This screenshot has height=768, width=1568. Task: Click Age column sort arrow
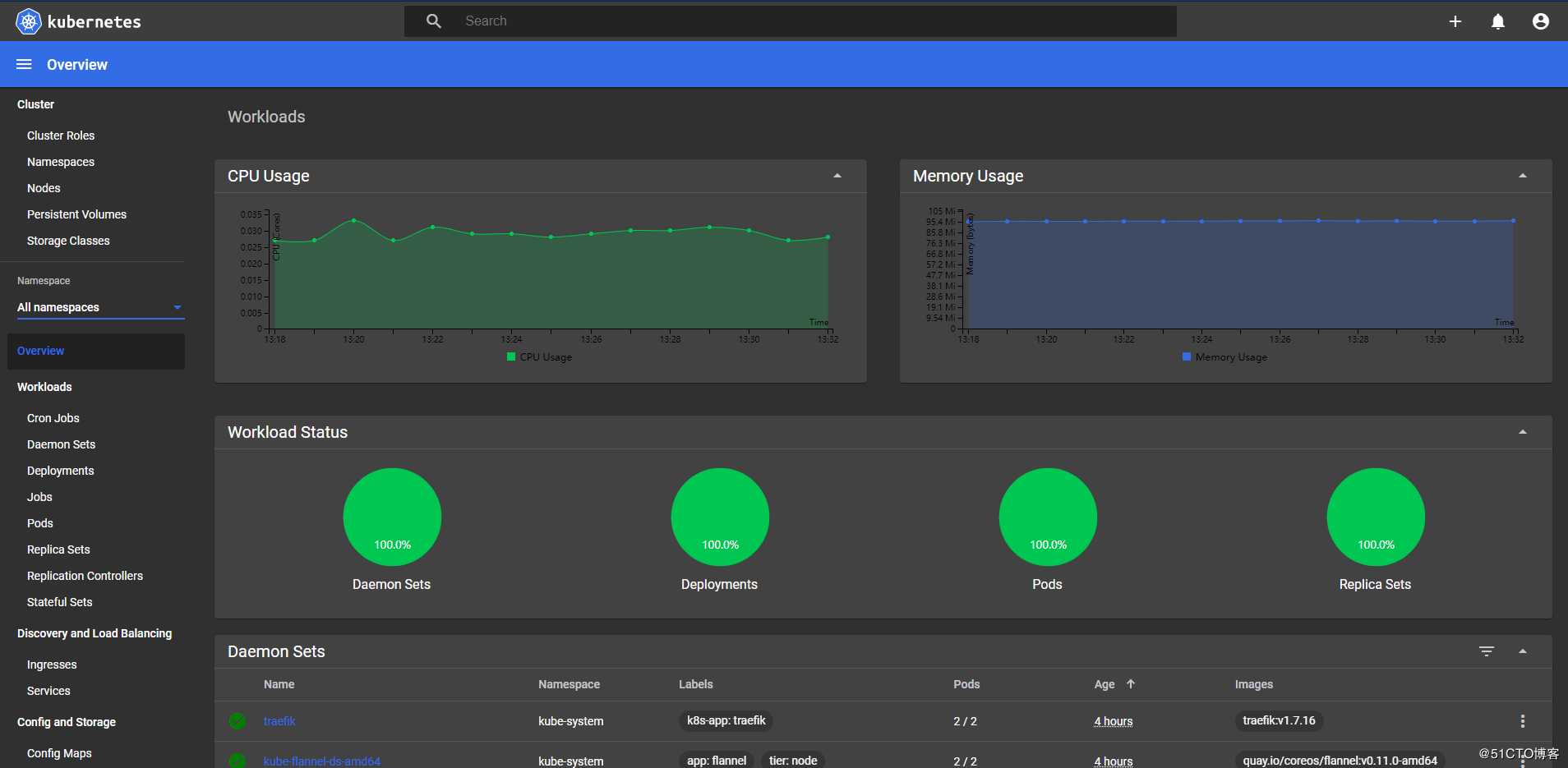(x=1131, y=683)
